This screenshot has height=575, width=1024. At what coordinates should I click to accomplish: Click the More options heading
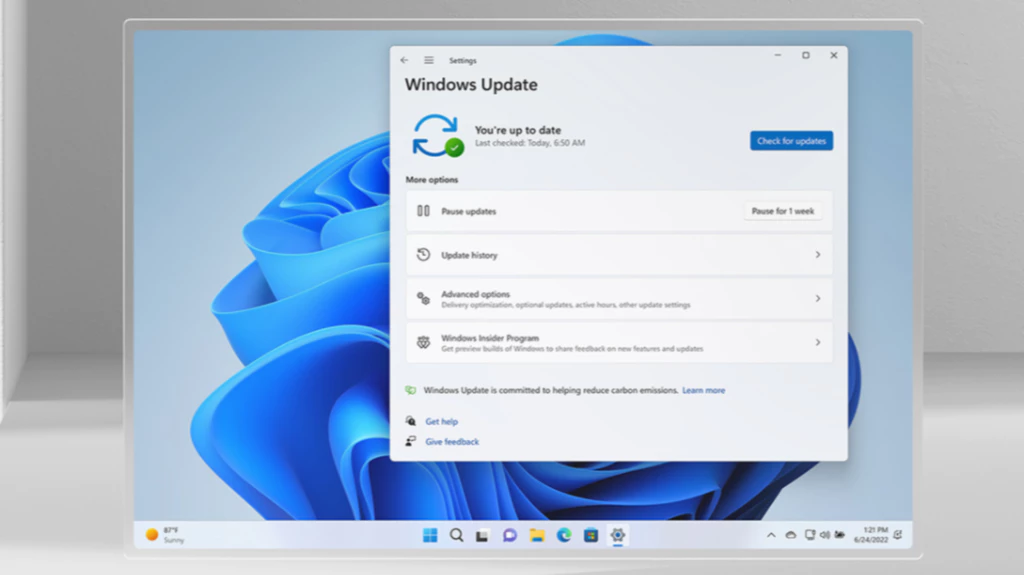[432, 180]
